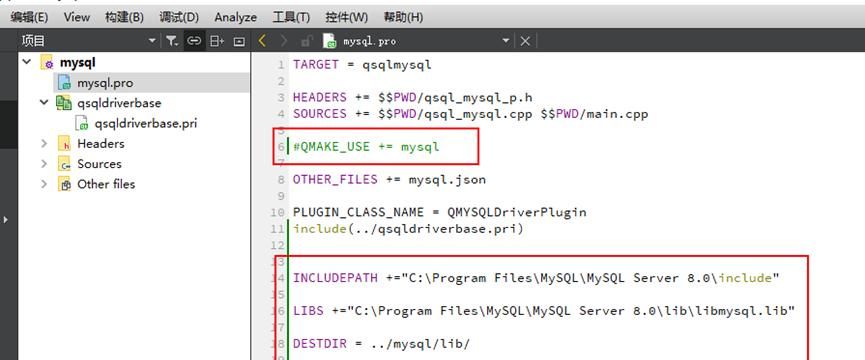Click the mysql.pro file icon in editor toolbar
865x360 pixels.
point(330,41)
